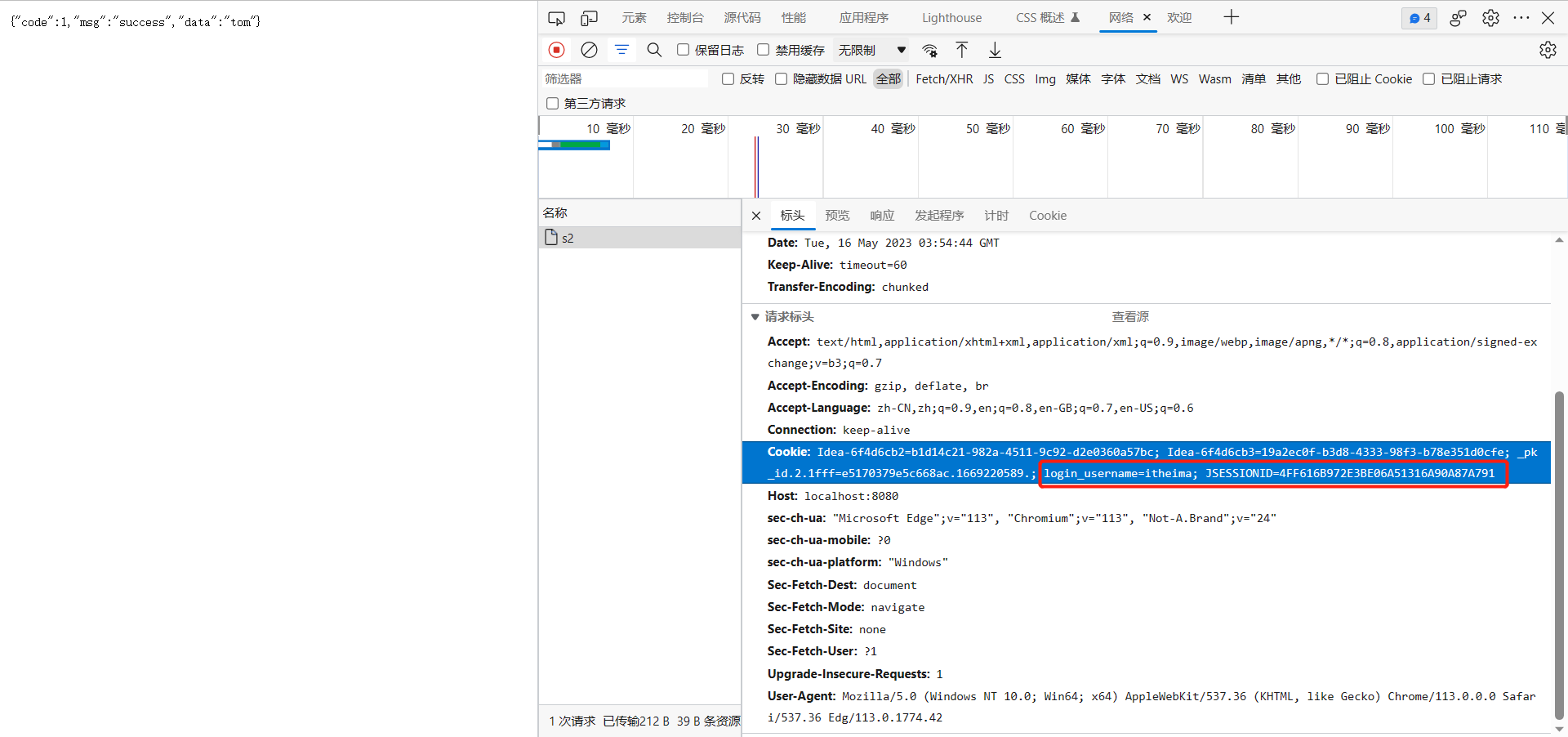
Task: Focus the filter (筛选器) input field
Action: 625,78
